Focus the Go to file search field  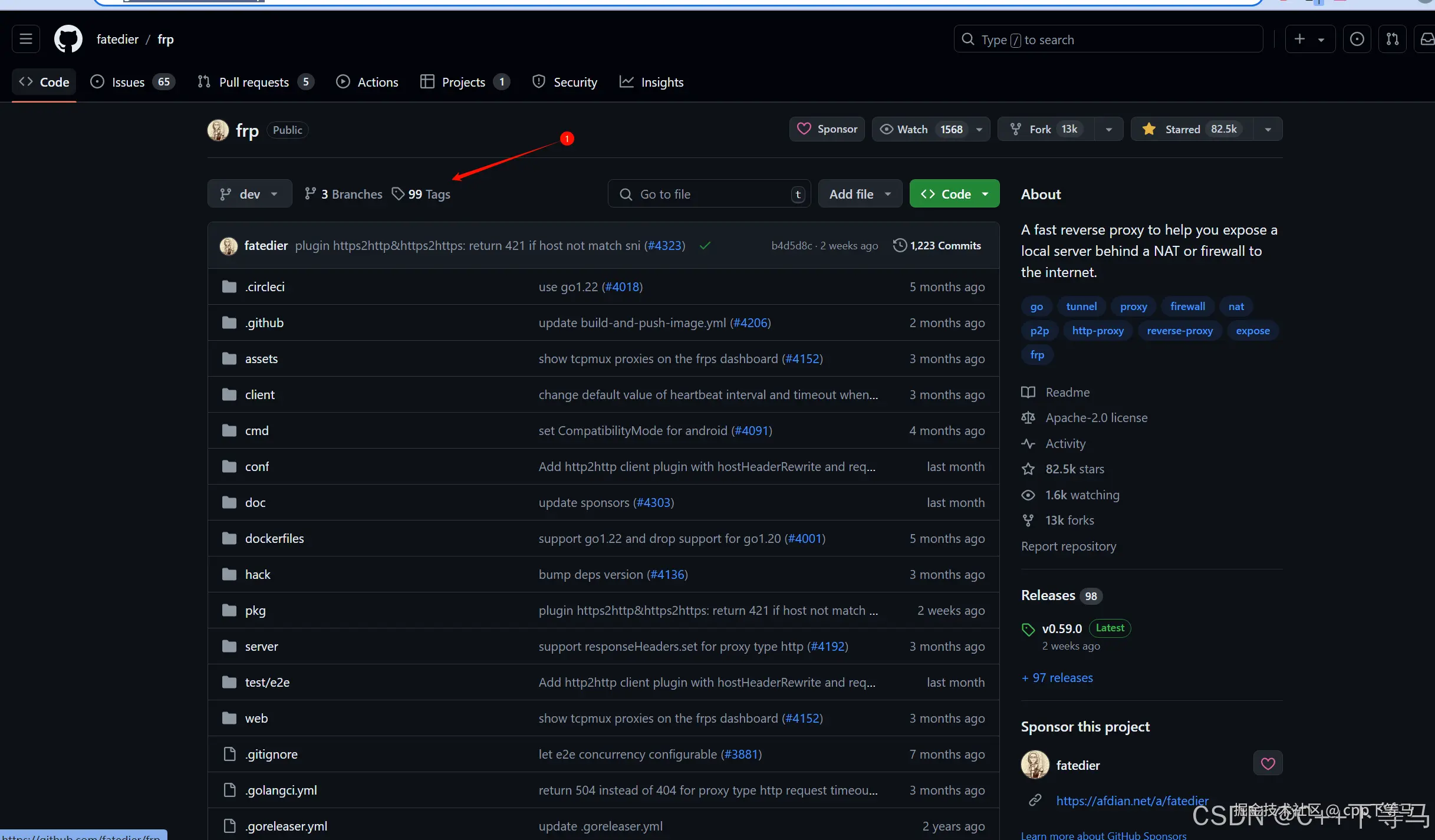click(x=709, y=194)
